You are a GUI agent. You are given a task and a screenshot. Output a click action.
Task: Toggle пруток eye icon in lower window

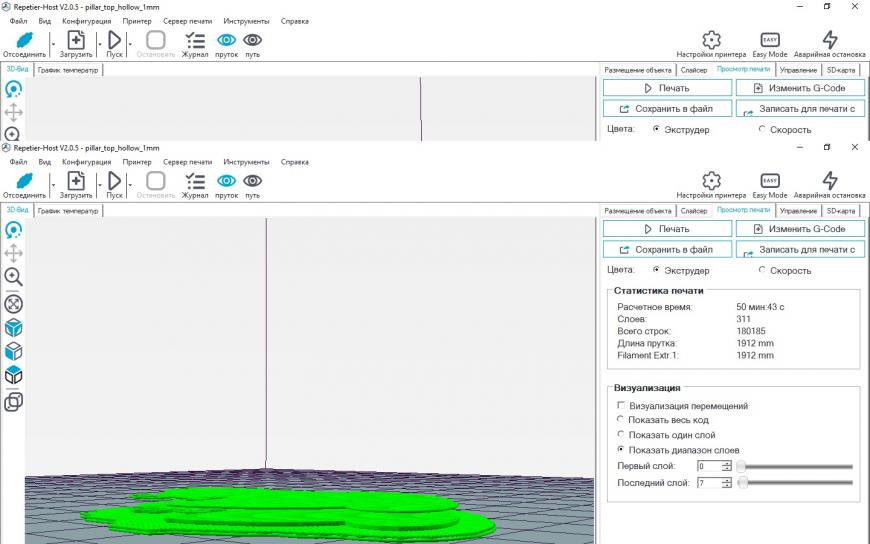click(226, 181)
